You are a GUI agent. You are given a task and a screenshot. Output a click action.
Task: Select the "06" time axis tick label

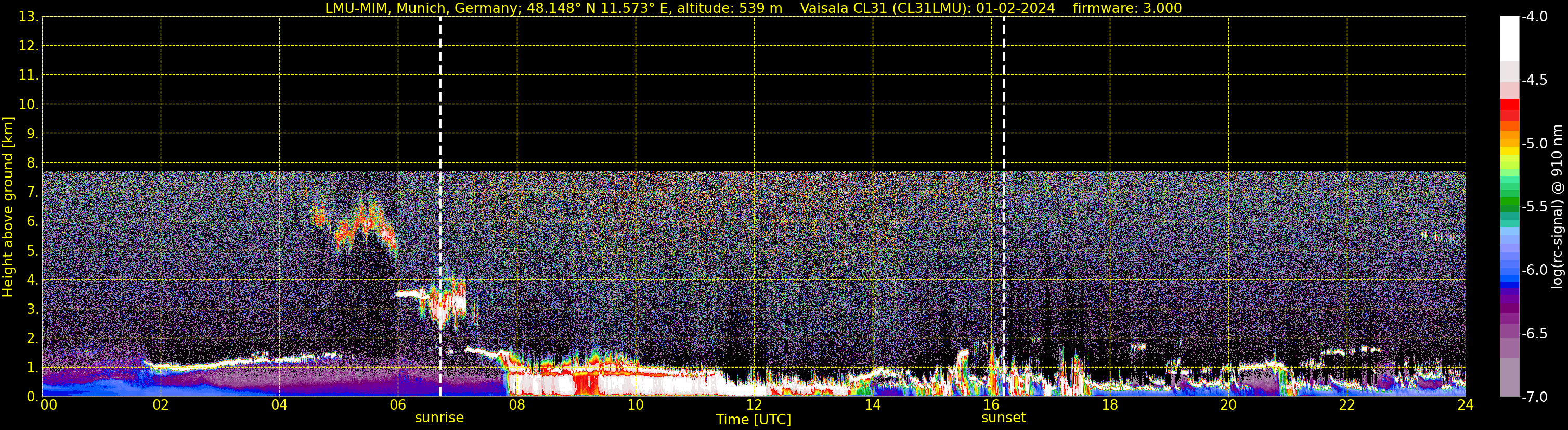coord(398,406)
